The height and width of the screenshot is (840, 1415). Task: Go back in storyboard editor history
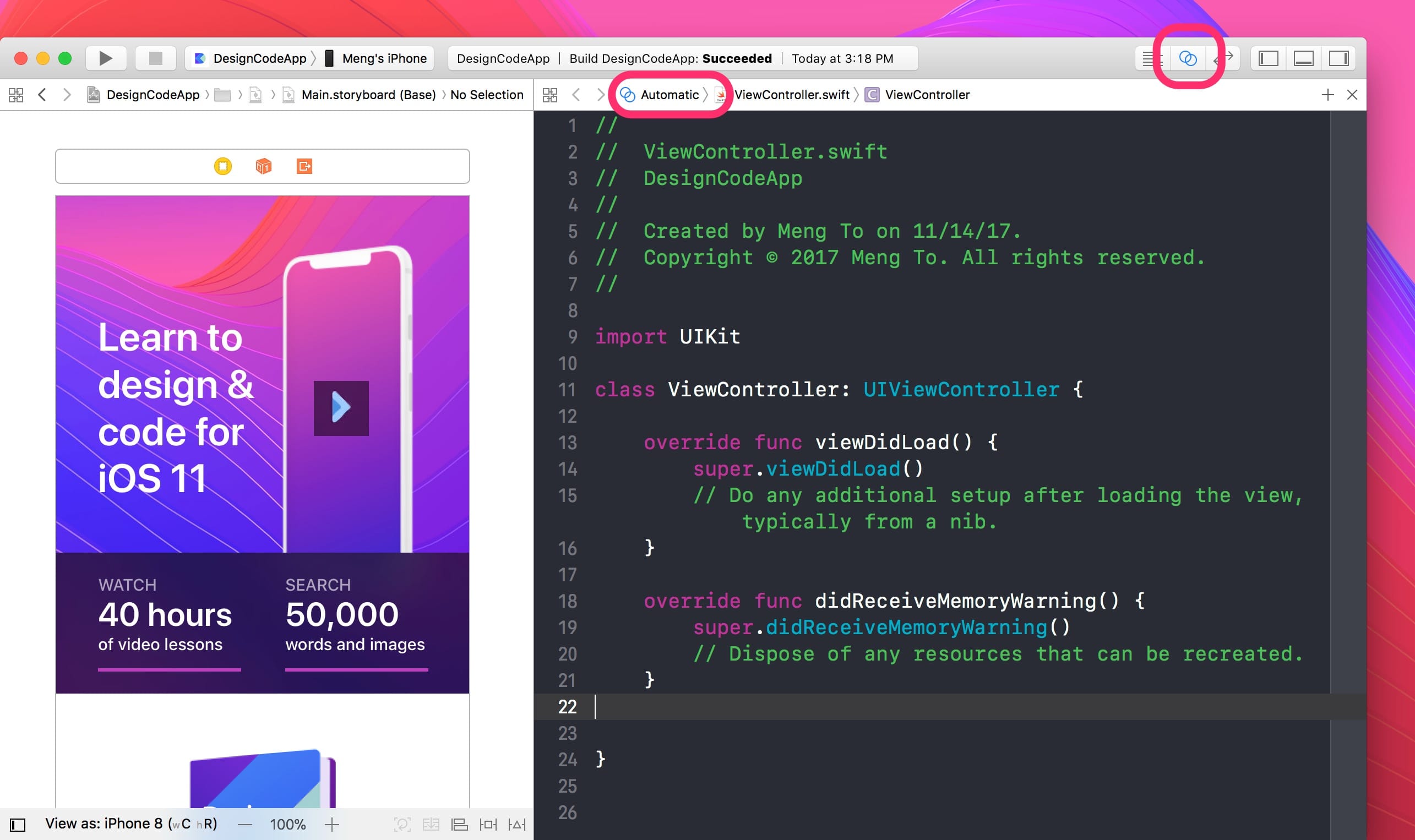(x=42, y=95)
